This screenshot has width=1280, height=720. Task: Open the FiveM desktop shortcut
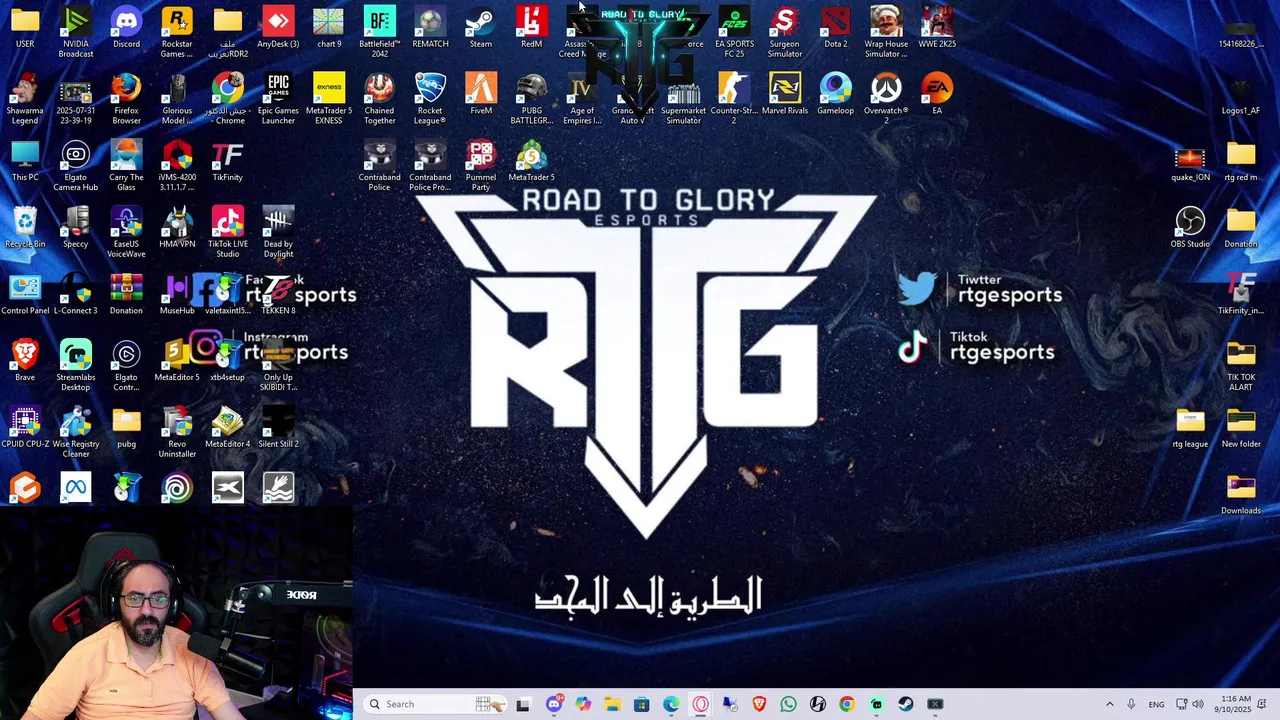(x=481, y=94)
